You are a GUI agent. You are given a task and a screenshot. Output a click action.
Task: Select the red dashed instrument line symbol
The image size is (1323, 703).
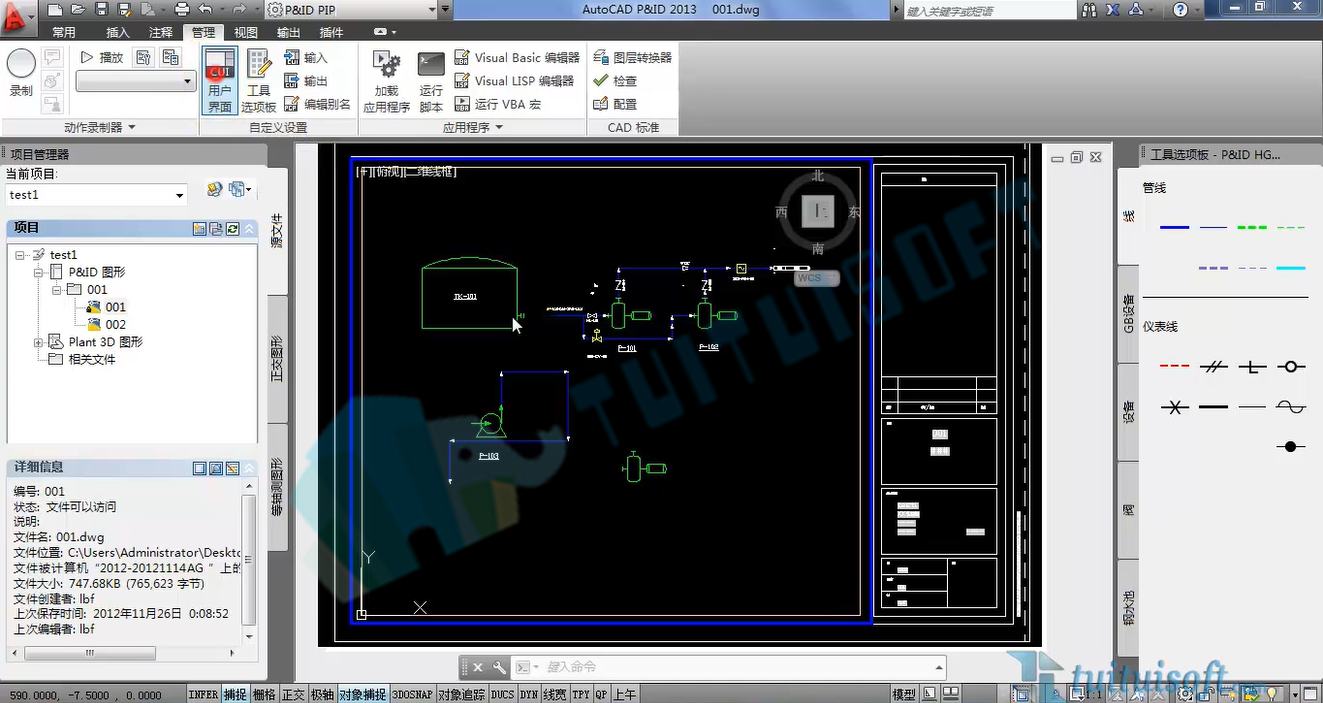[1174, 367]
